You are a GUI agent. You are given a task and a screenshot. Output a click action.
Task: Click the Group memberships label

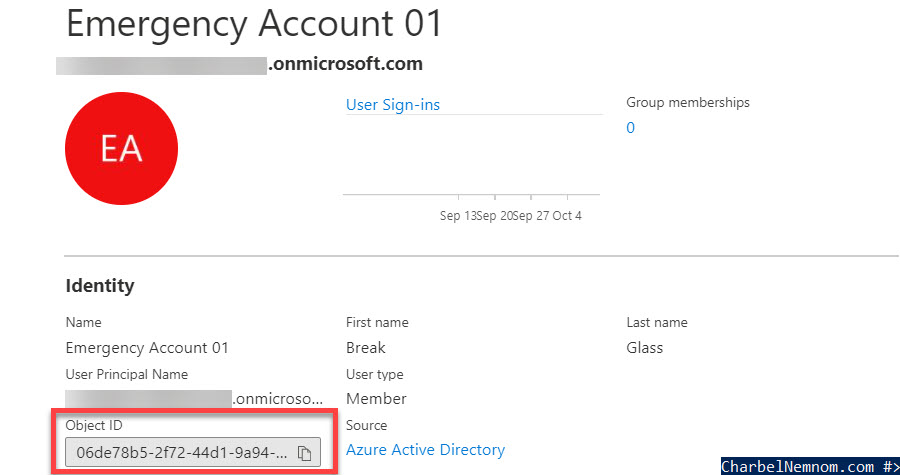click(x=688, y=103)
